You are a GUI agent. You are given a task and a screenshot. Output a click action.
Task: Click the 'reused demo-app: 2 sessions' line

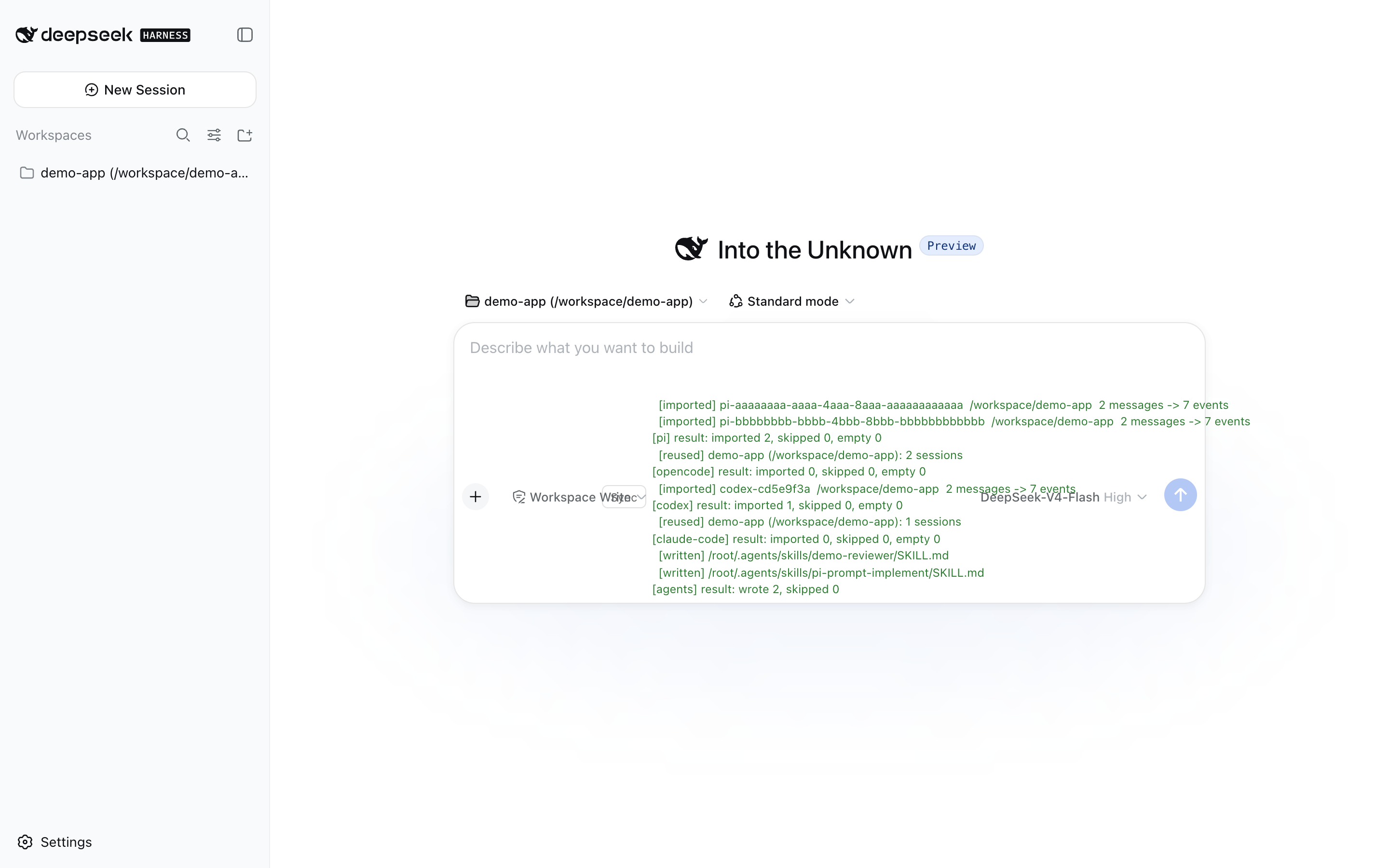pos(810,455)
